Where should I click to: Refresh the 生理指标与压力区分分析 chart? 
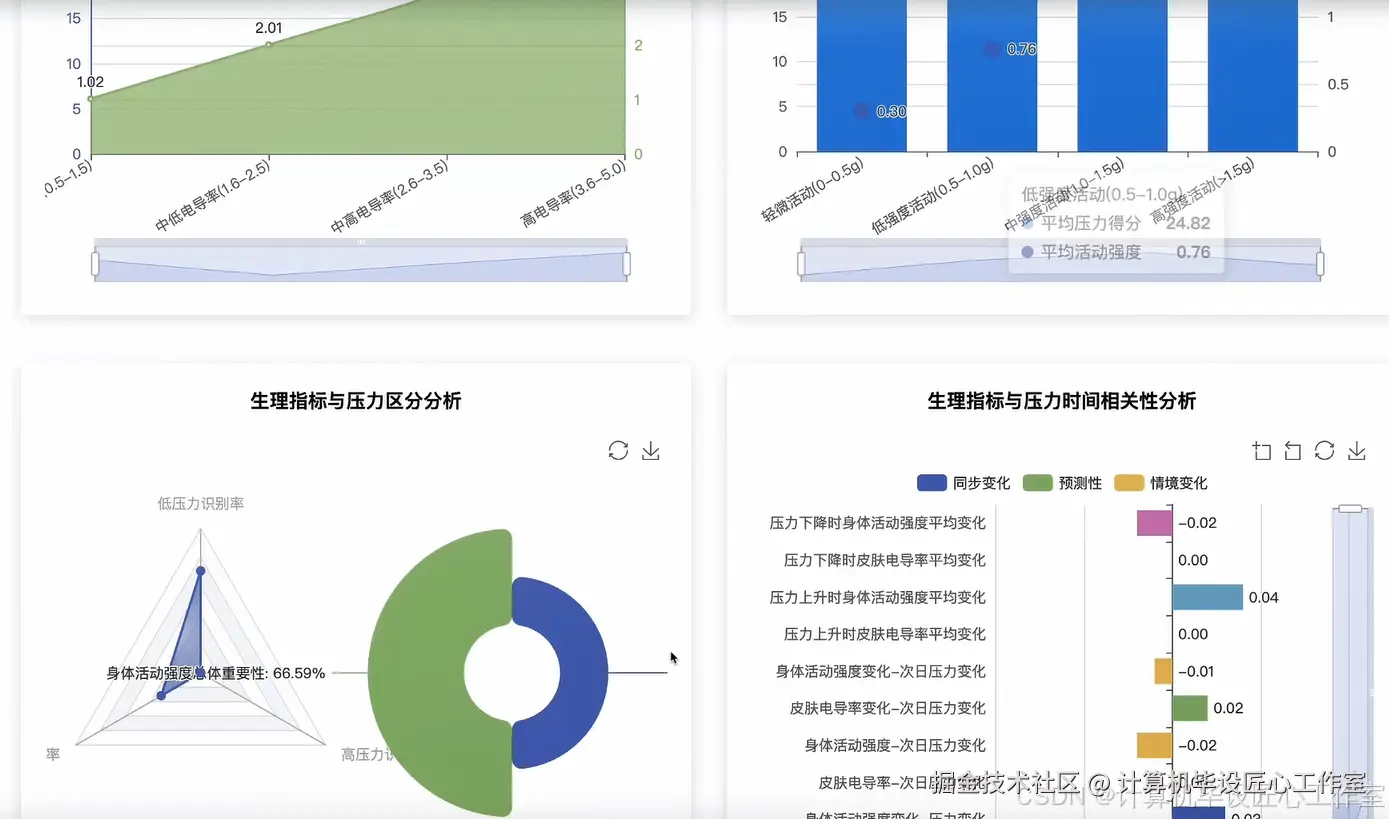[618, 450]
